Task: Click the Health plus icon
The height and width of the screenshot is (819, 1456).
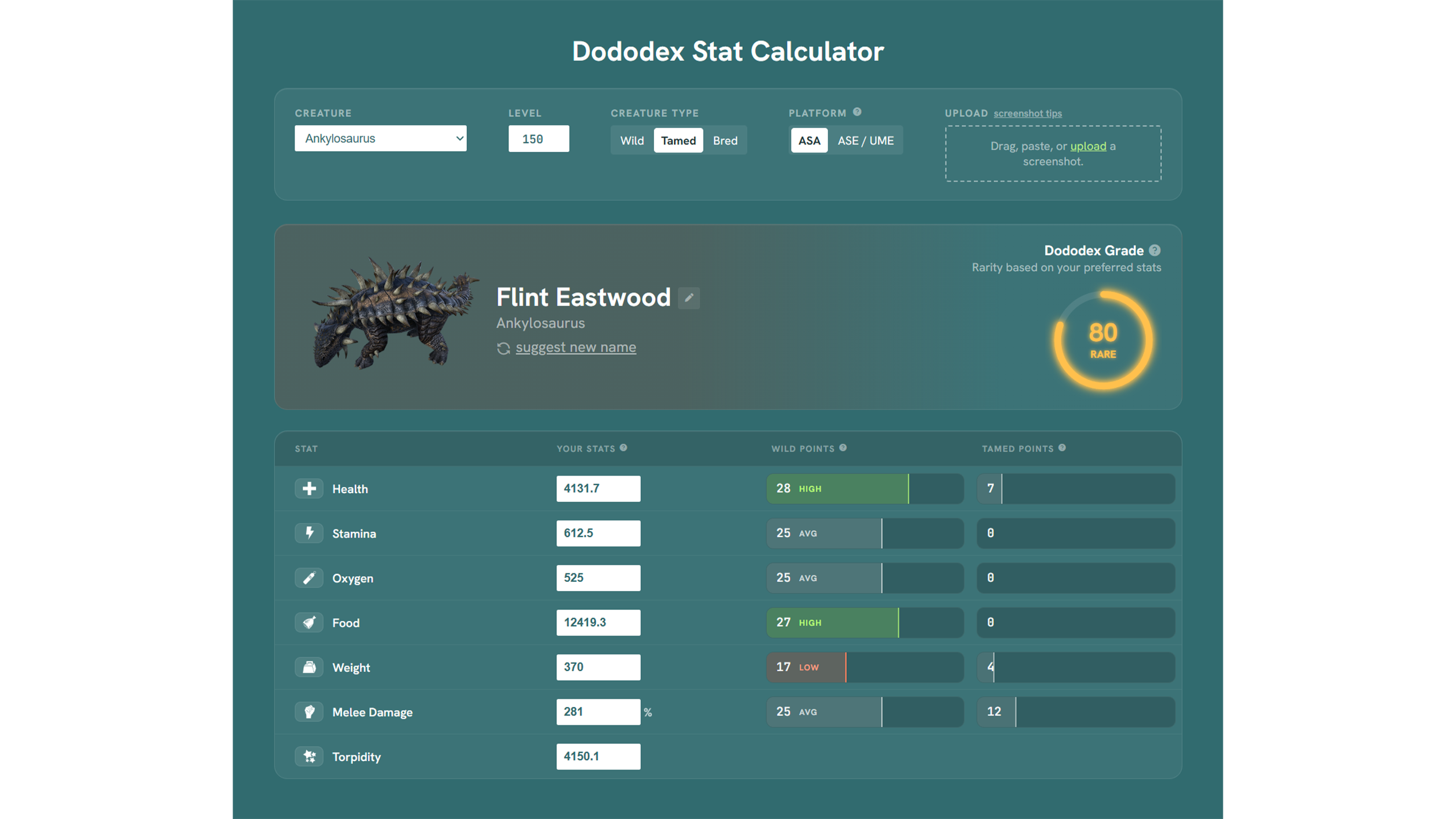Action: point(309,489)
